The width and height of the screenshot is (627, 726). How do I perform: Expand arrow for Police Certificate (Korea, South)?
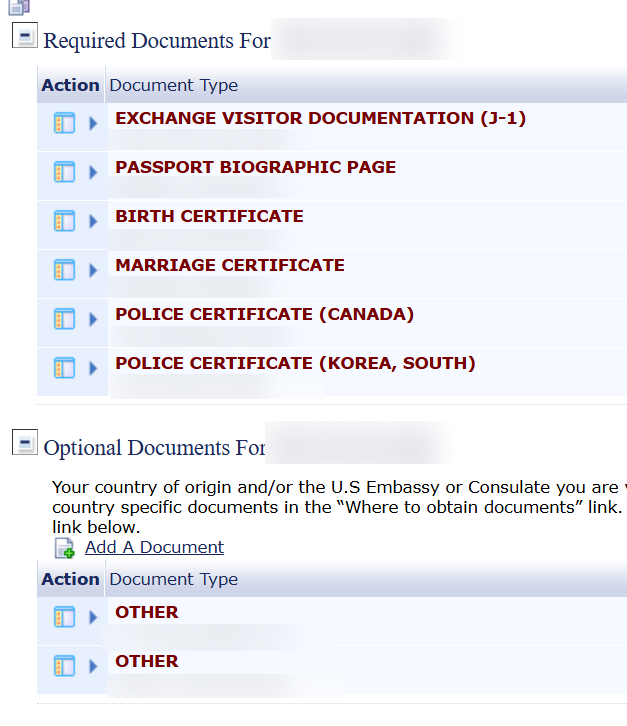(x=93, y=369)
